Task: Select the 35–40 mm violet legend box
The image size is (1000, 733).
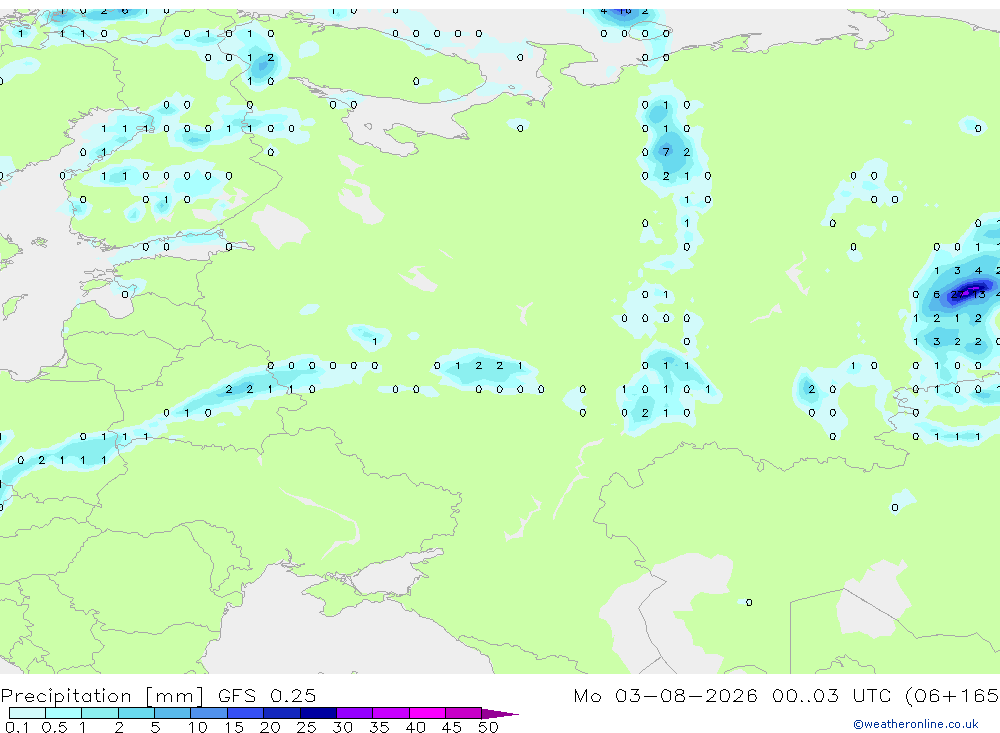Action: click(x=392, y=713)
